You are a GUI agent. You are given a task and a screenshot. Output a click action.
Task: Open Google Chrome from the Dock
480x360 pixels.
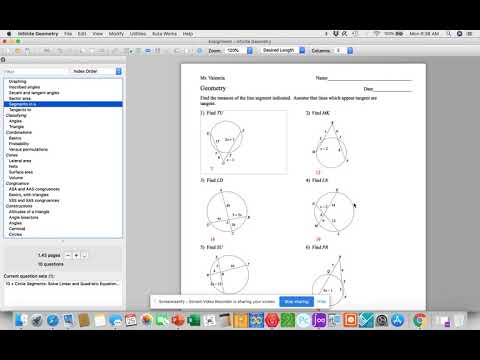(x=420, y=320)
